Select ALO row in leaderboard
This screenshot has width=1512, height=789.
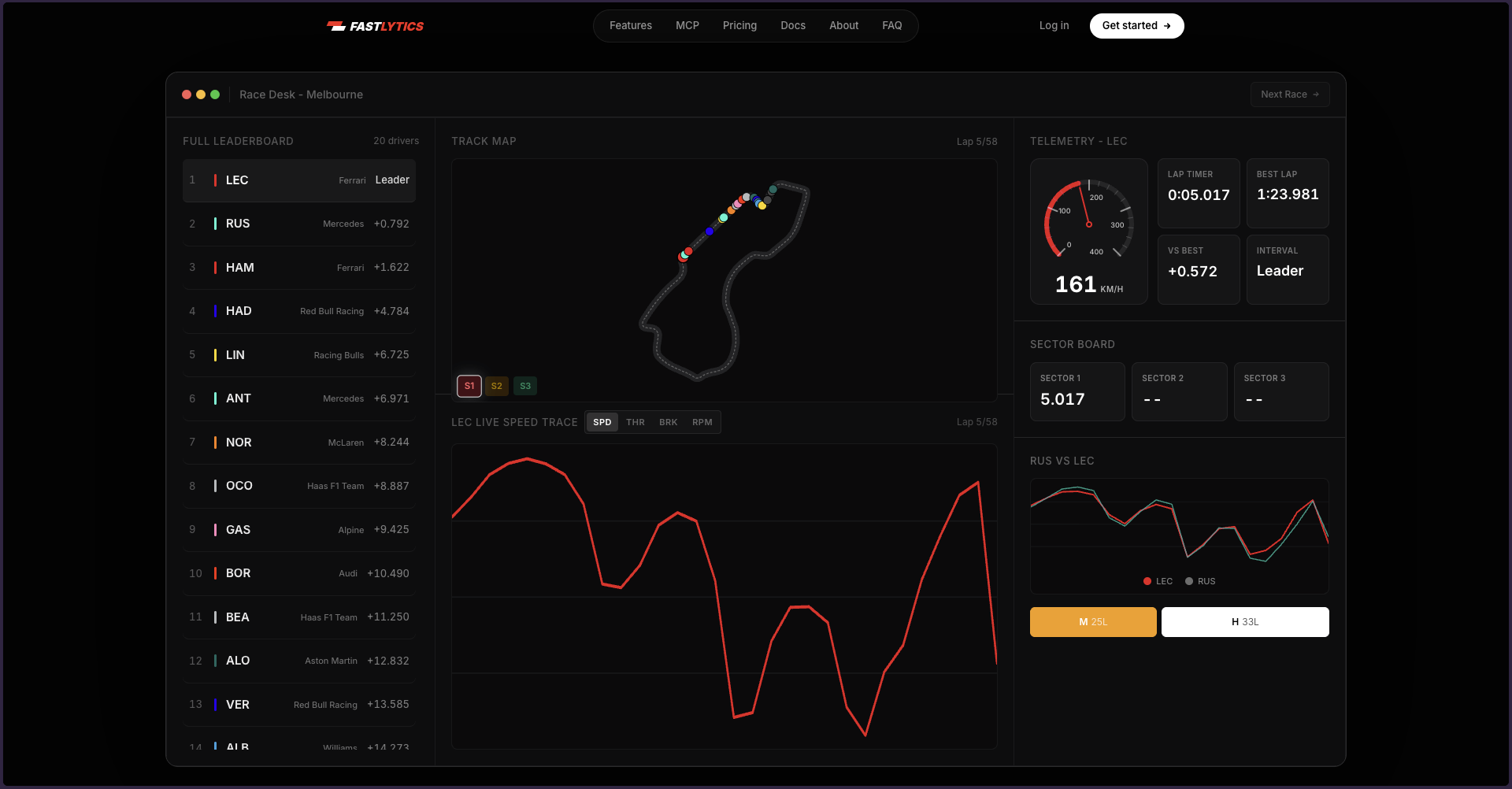pyautogui.click(x=299, y=661)
